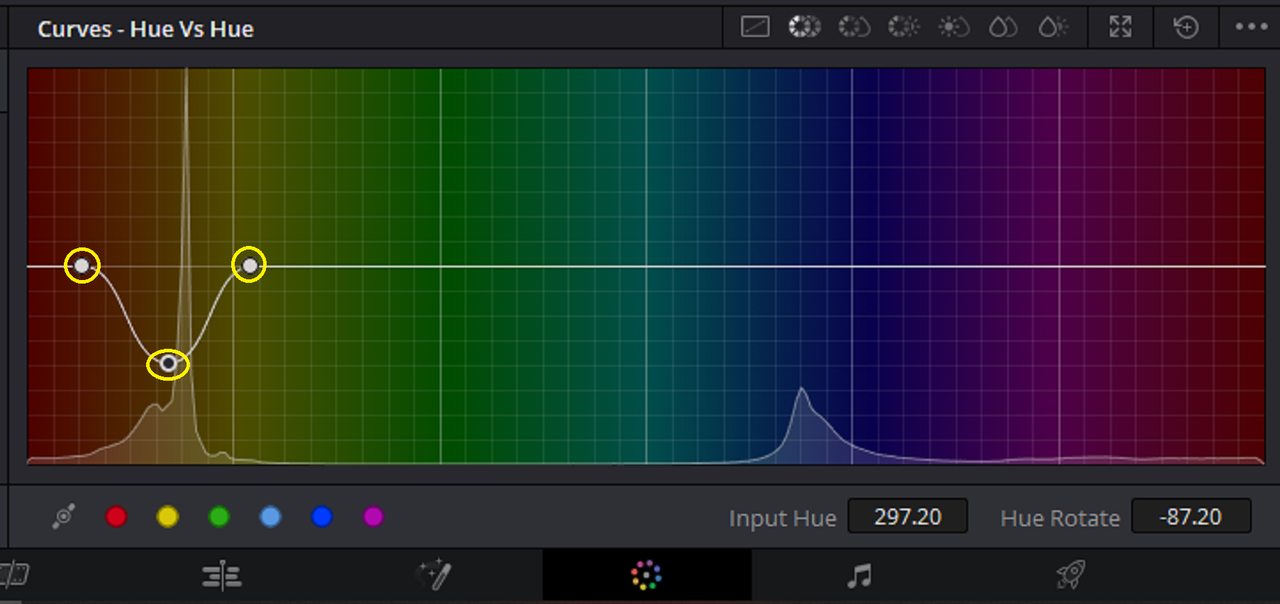Click the "Input Hue" label
The image size is (1280, 604).
click(x=782, y=518)
